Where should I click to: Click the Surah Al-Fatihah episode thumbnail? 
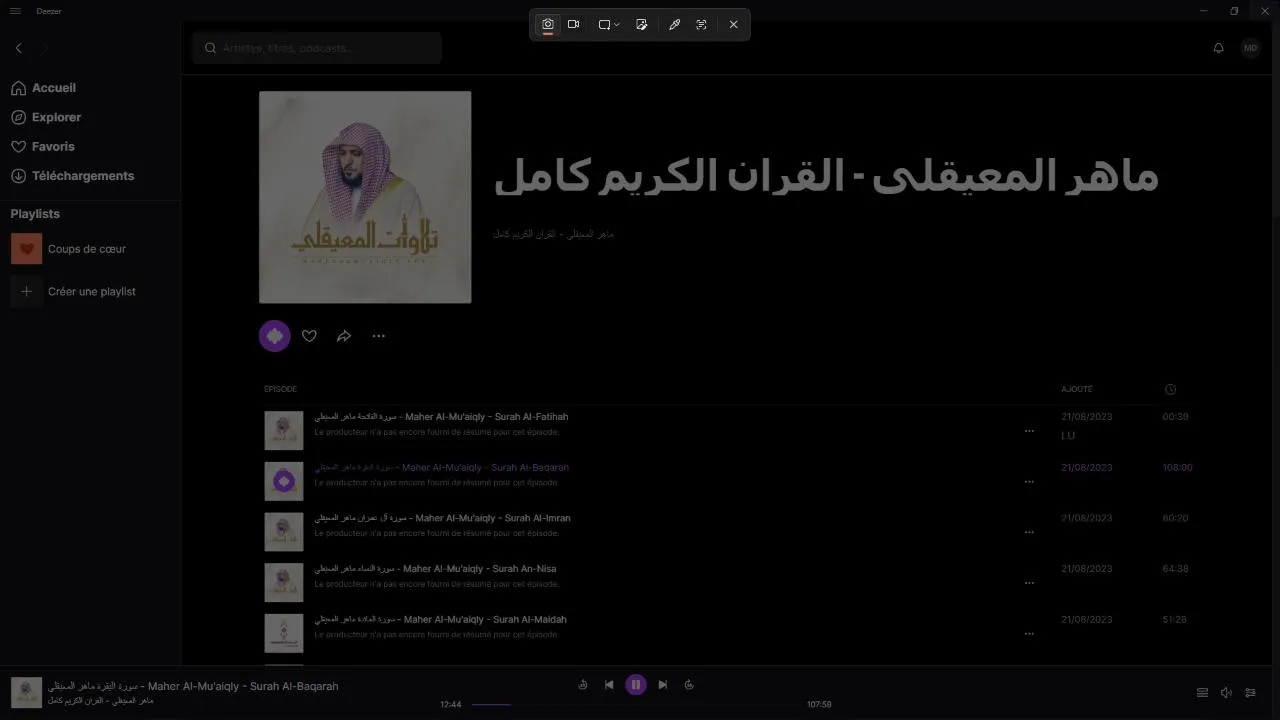(284, 431)
